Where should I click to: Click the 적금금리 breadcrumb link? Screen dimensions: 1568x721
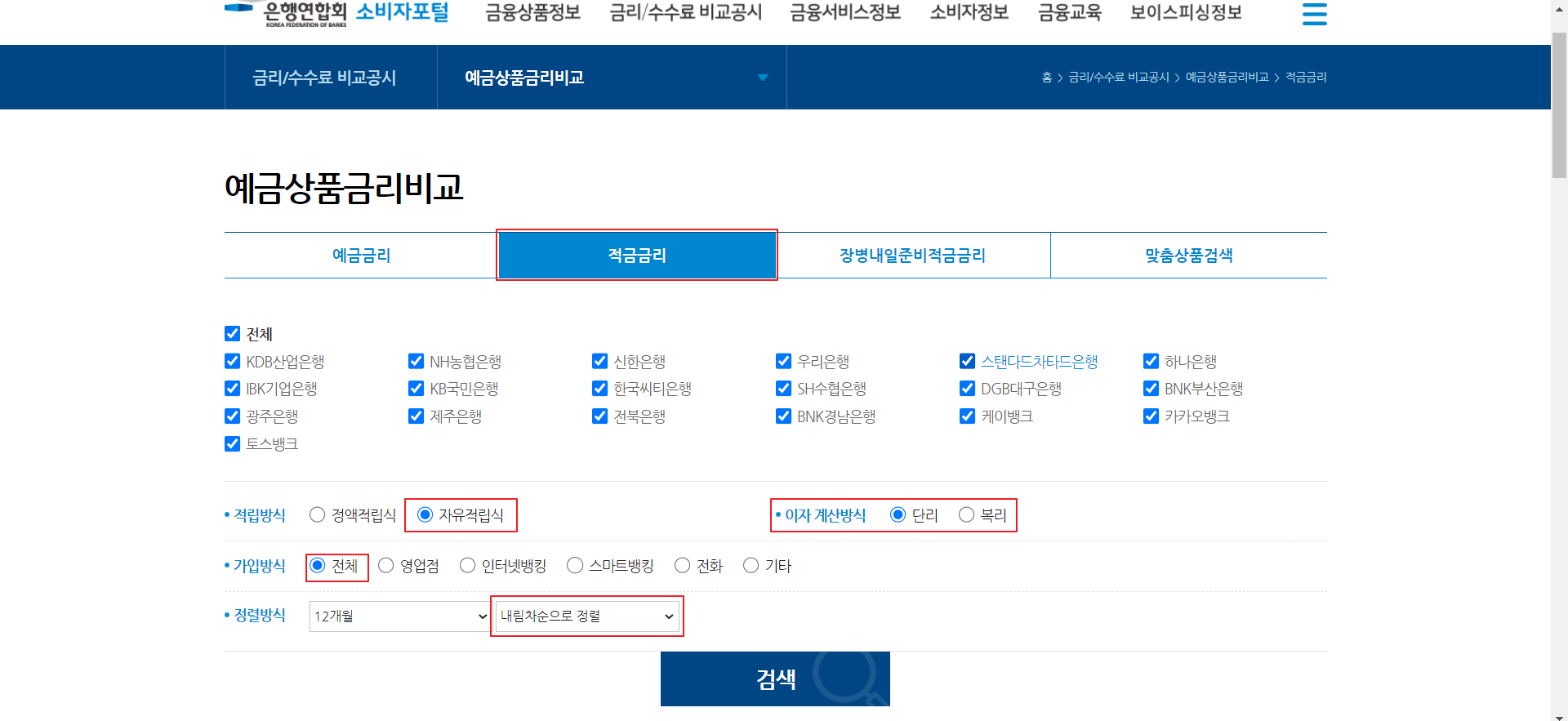pyautogui.click(x=1306, y=78)
